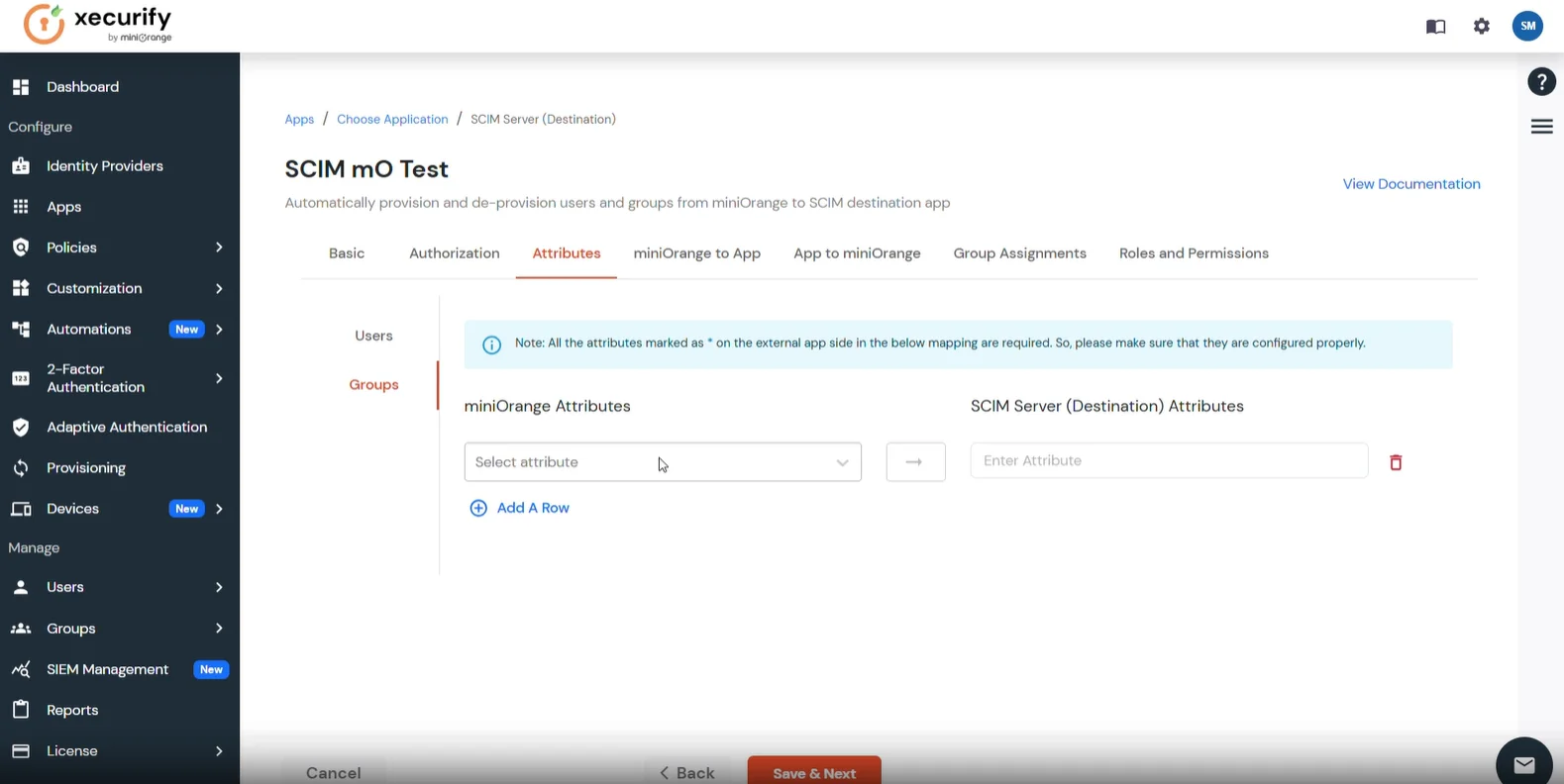Screen dimensions: 1564x784
Task: Switch to the App to miniOrange tab
Action: [x=857, y=253]
